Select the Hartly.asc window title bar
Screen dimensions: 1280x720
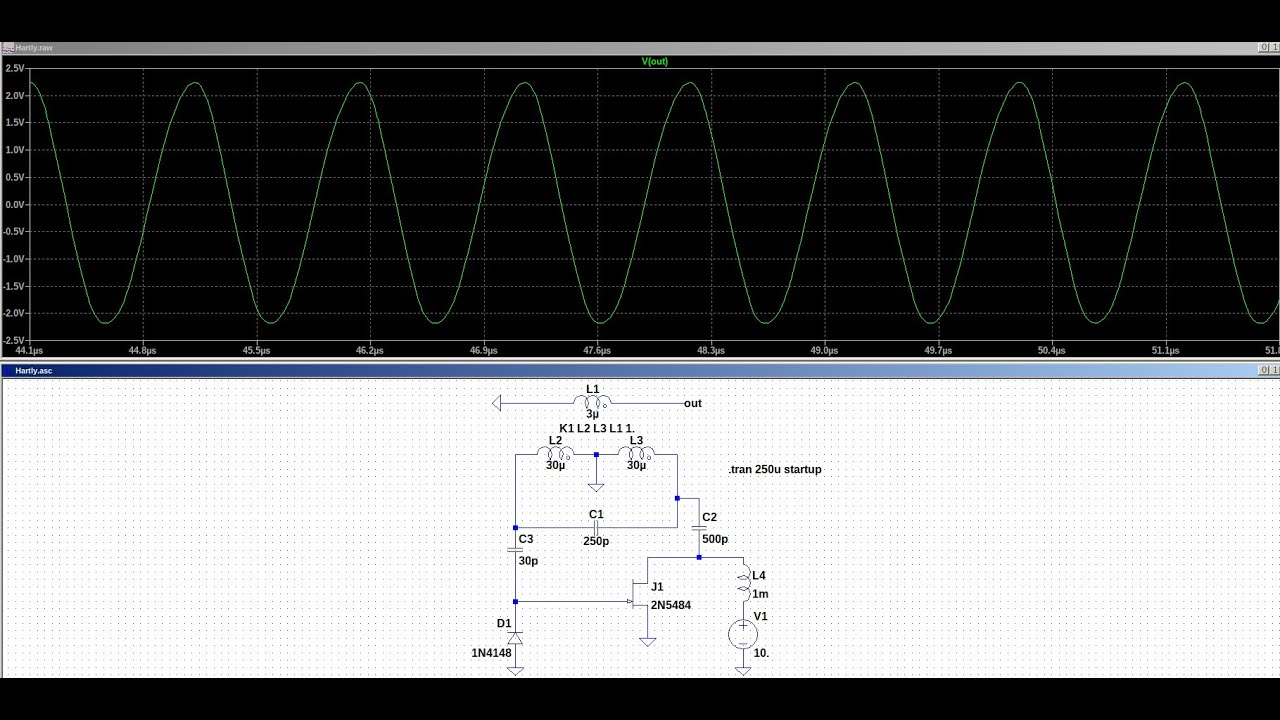(x=640, y=370)
